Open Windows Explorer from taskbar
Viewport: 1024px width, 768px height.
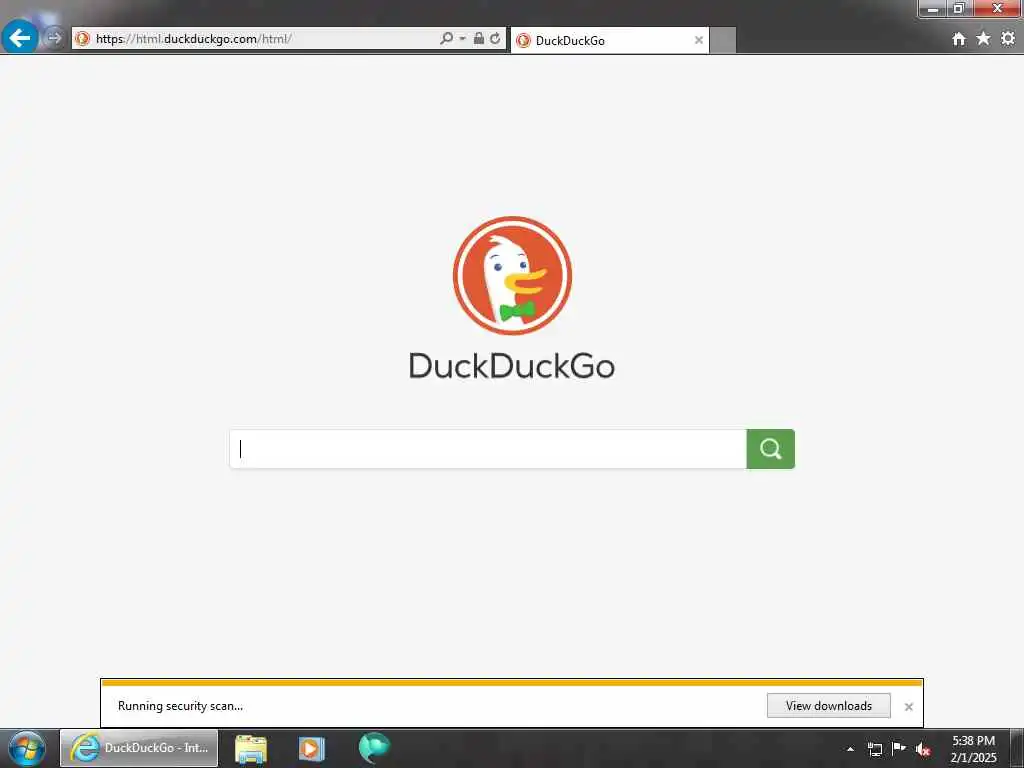(251, 748)
